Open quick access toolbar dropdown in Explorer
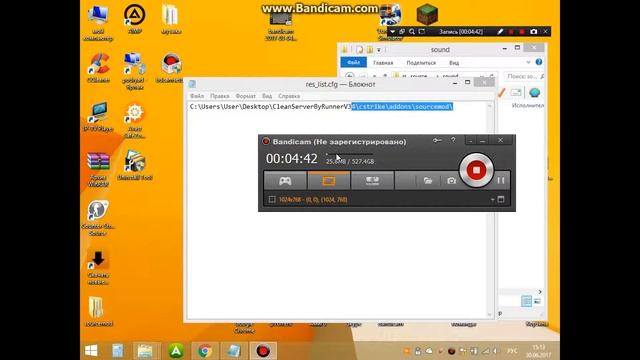Screen dimensions: 640x360 [379, 50]
